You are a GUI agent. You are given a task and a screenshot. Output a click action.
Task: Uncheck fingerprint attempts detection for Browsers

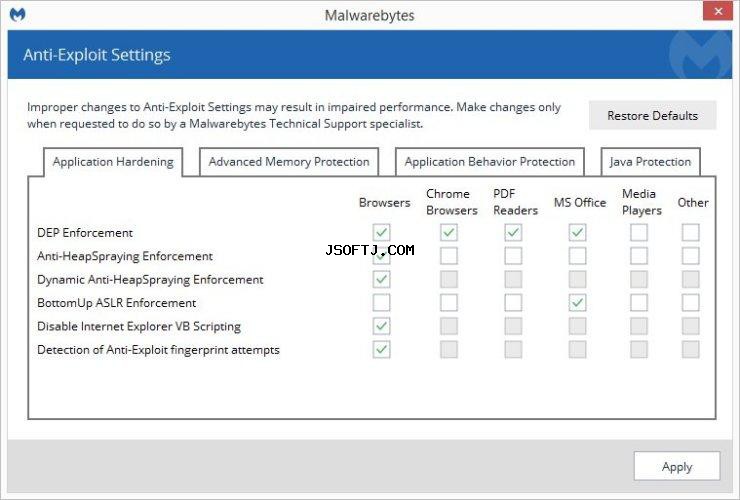[x=381, y=349]
